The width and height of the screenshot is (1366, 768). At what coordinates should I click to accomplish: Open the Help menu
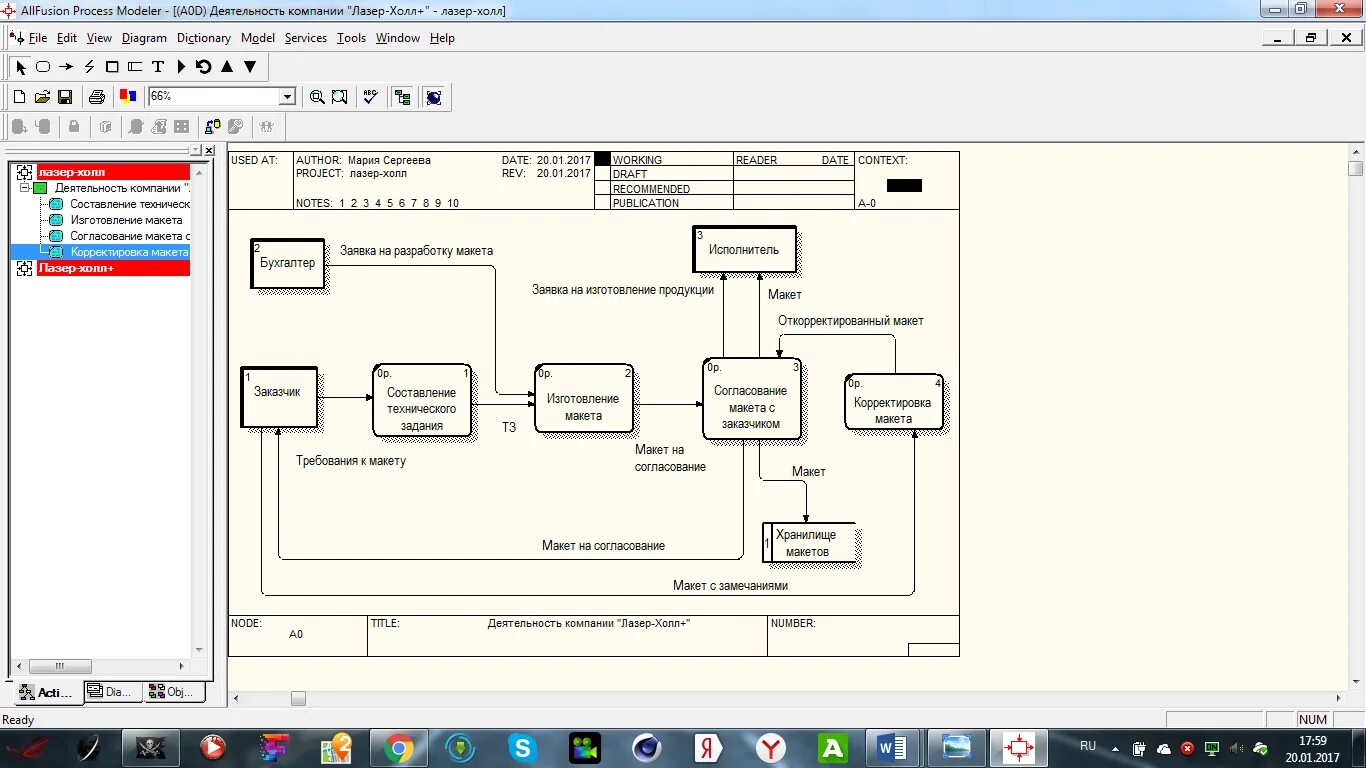442,38
